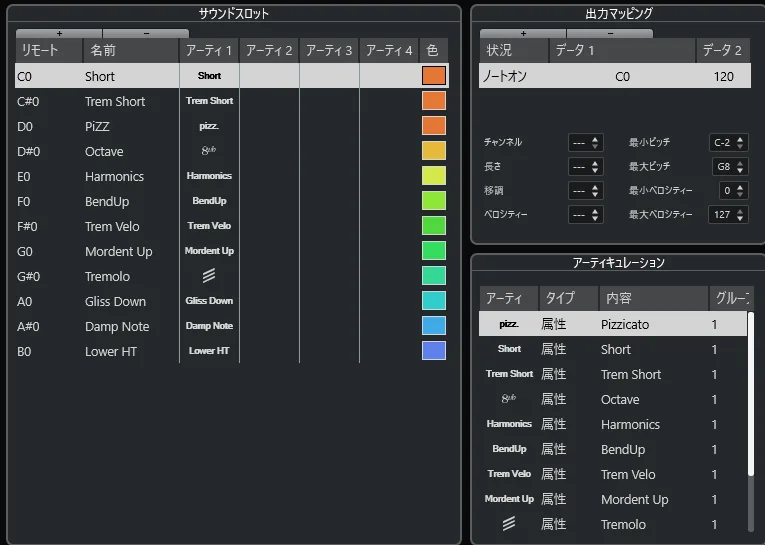Screen dimensions: 765x545
Task: Click Pizzicato content cell
Action: click(x=625, y=324)
